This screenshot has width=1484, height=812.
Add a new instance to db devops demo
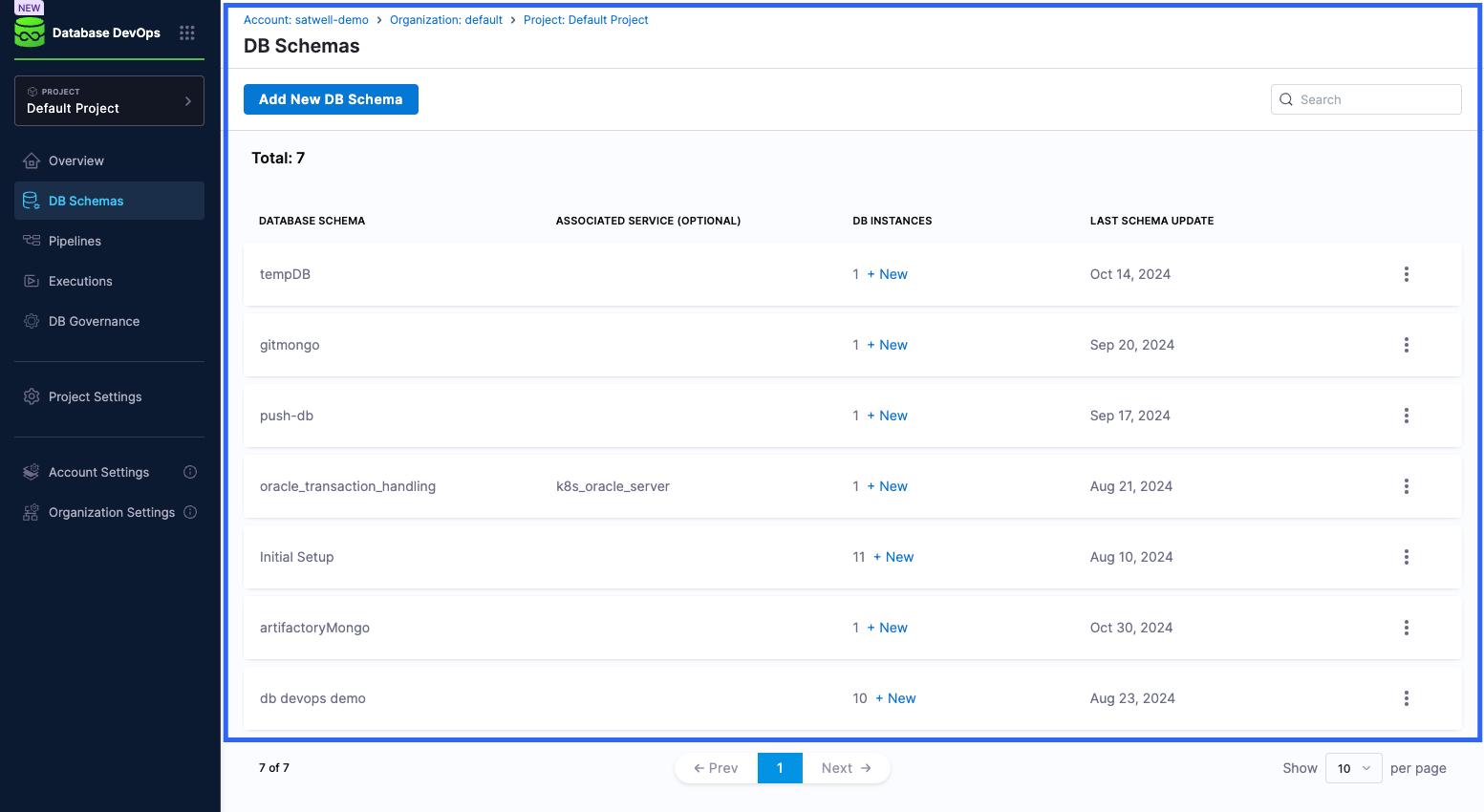click(x=895, y=698)
